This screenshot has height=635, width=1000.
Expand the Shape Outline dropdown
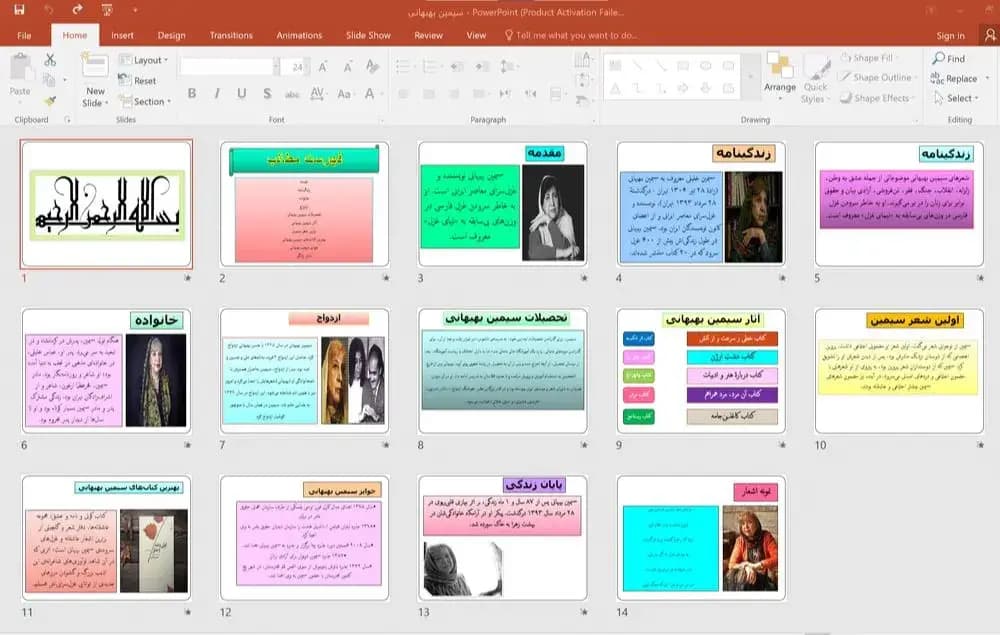coord(878,77)
